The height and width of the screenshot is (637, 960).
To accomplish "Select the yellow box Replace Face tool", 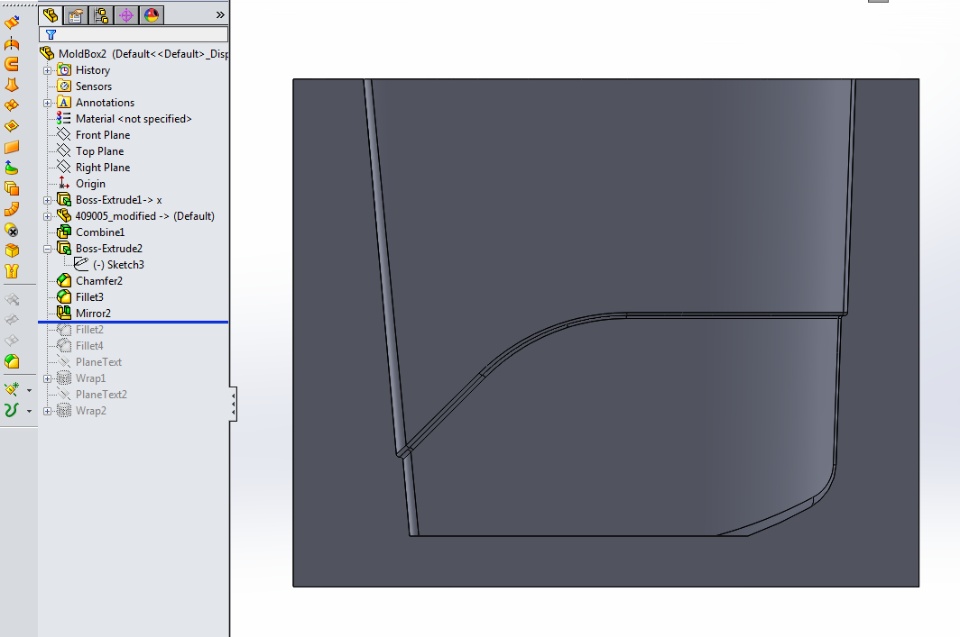I will (12, 251).
